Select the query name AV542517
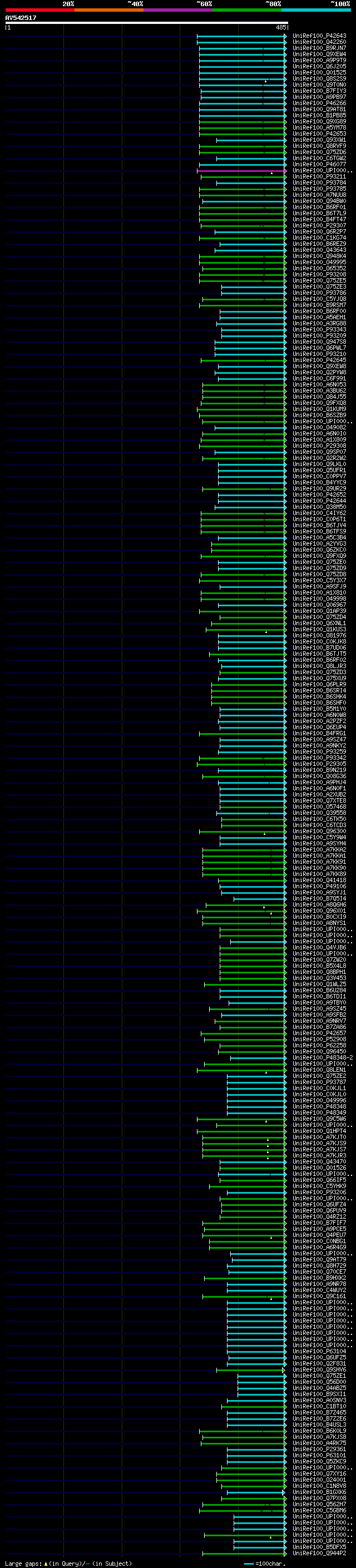The width and height of the screenshot is (356, 1568). click(x=21, y=18)
